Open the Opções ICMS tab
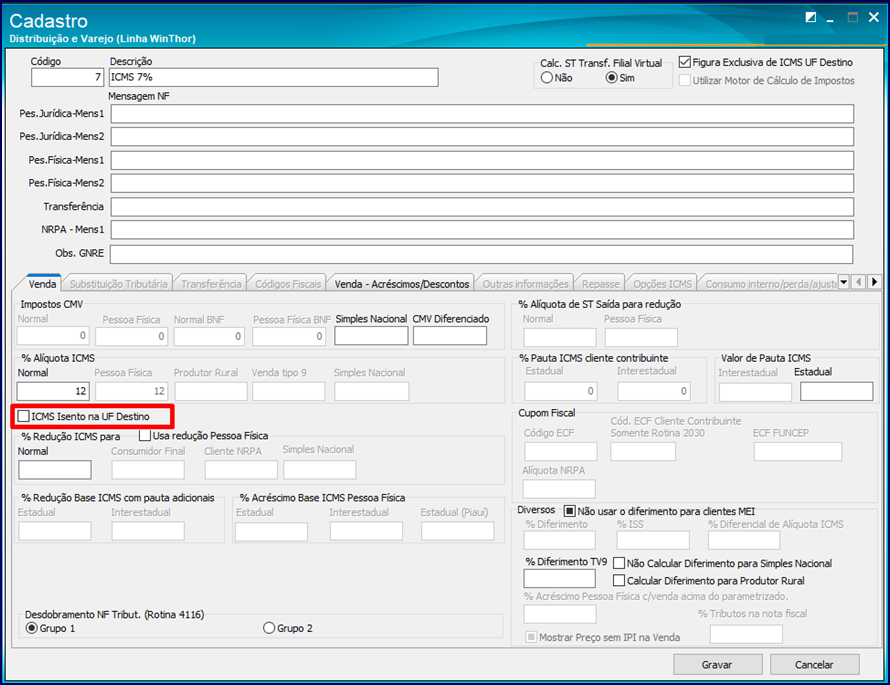 click(662, 284)
